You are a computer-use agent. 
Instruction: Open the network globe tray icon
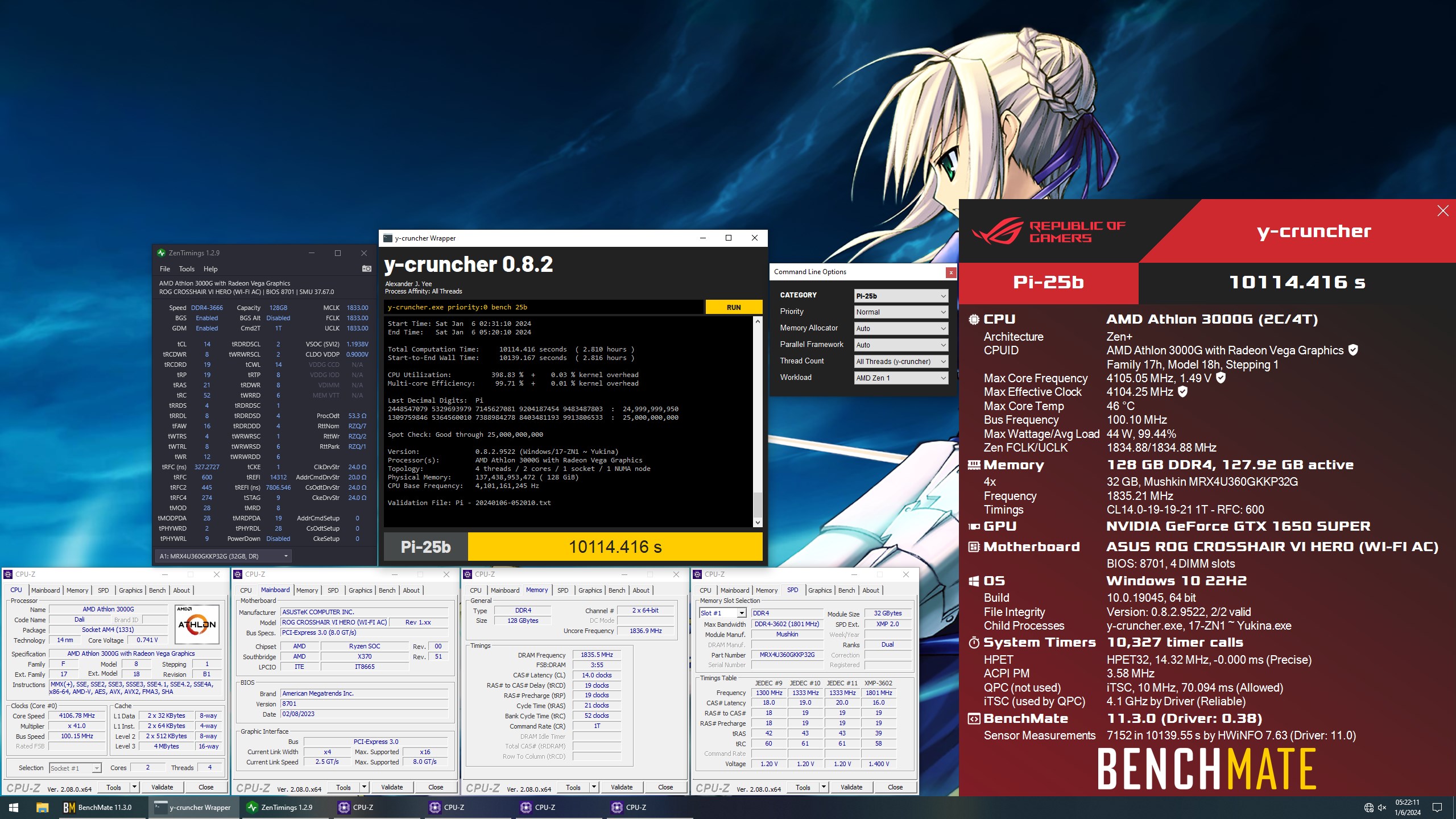click(1369, 808)
